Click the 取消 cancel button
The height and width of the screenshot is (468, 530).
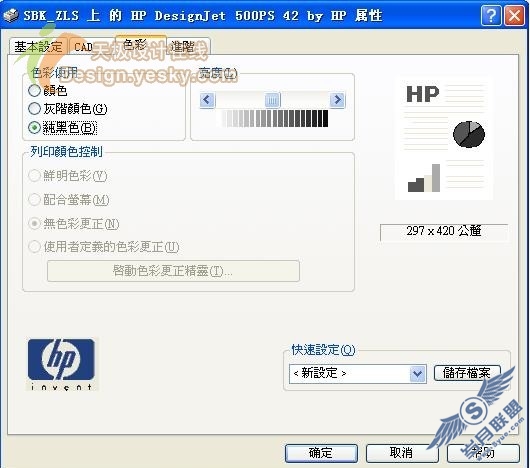pos(402,453)
